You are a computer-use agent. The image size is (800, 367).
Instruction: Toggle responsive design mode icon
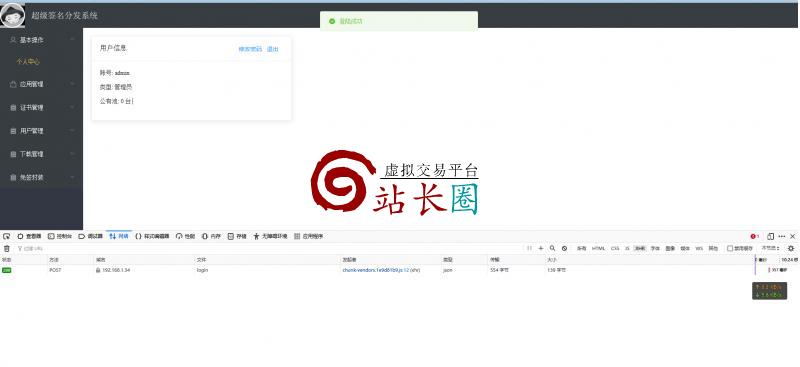tap(770, 236)
